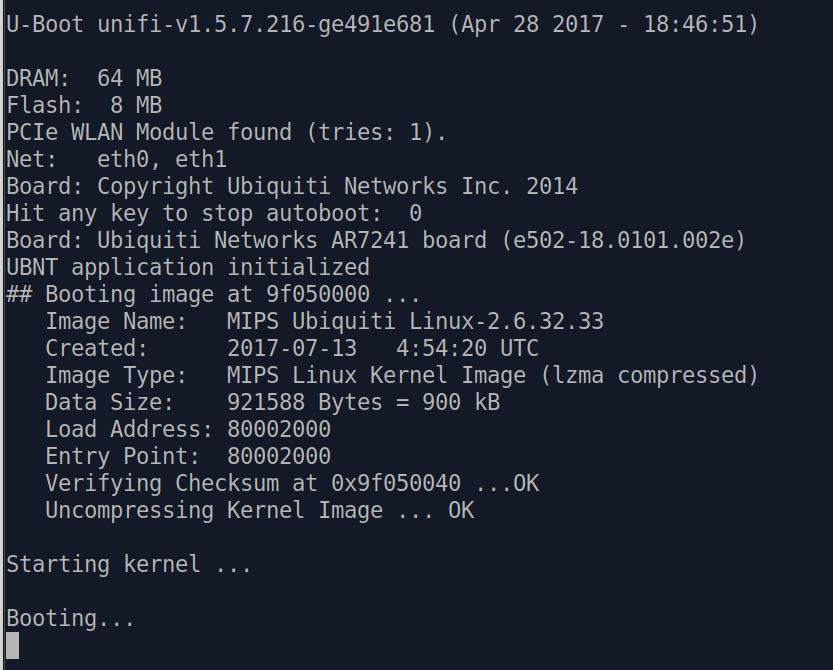The width and height of the screenshot is (833, 670).
Task: Click the Entry Point 80002000 value
Action: [x=279, y=456]
